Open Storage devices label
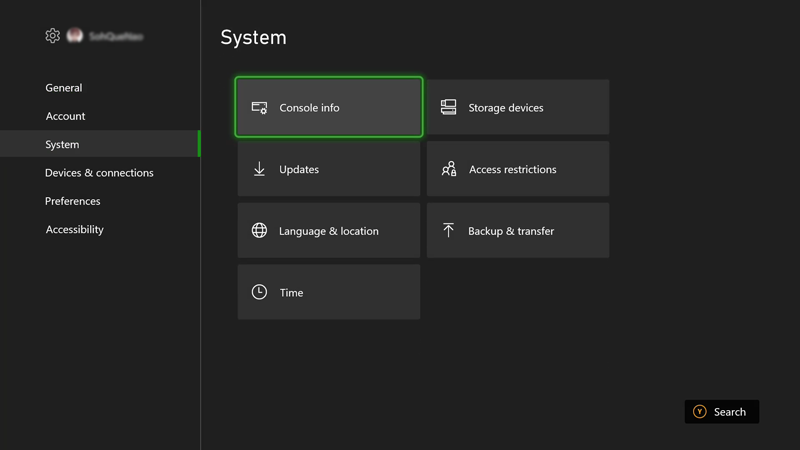This screenshot has height=450, width=800. (506, 108)
